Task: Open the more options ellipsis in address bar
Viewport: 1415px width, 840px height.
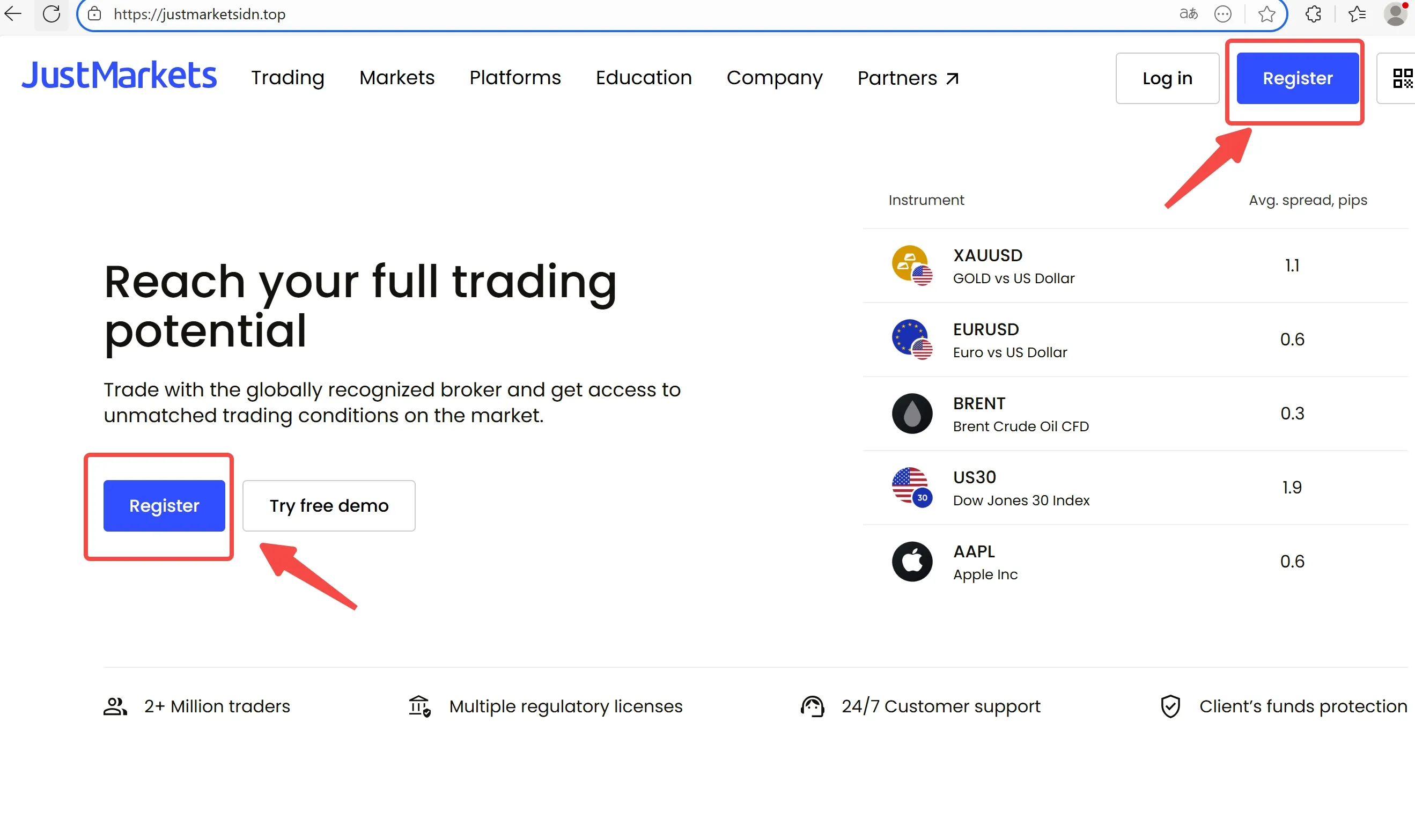Action: click(1222, 13)
